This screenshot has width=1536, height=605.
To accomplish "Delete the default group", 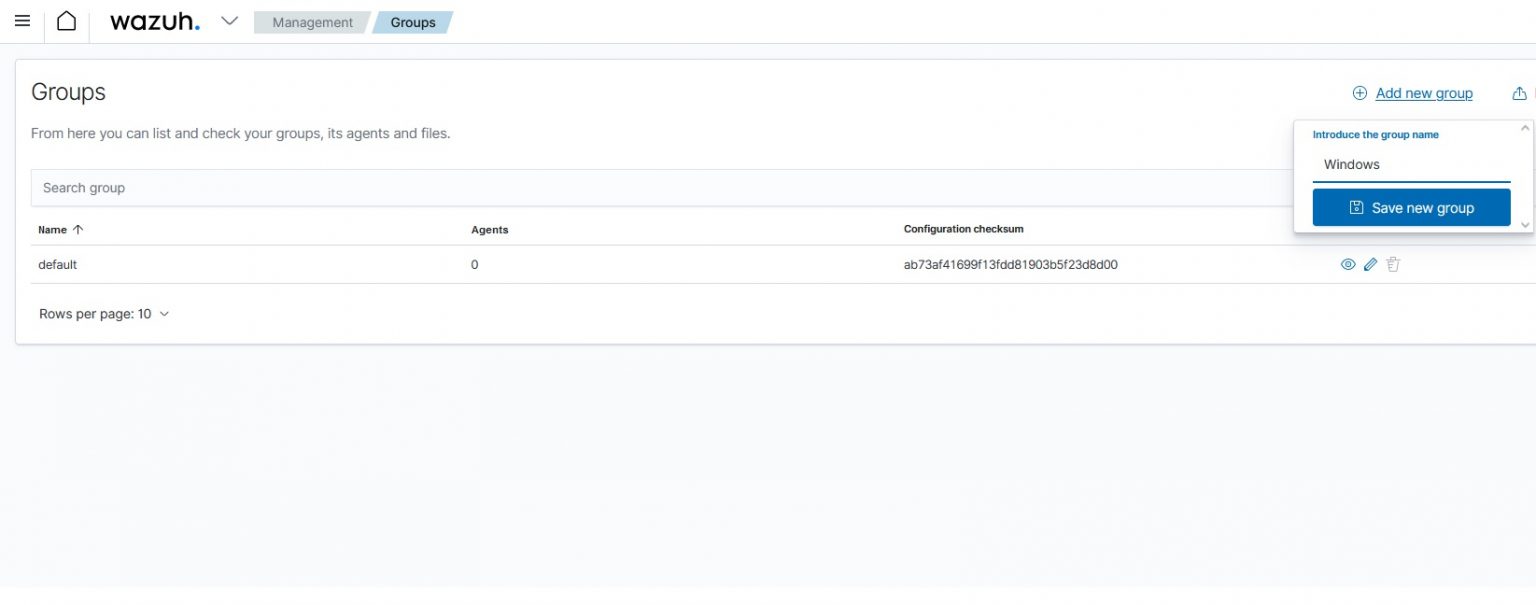I will (x=1393, y=264).
